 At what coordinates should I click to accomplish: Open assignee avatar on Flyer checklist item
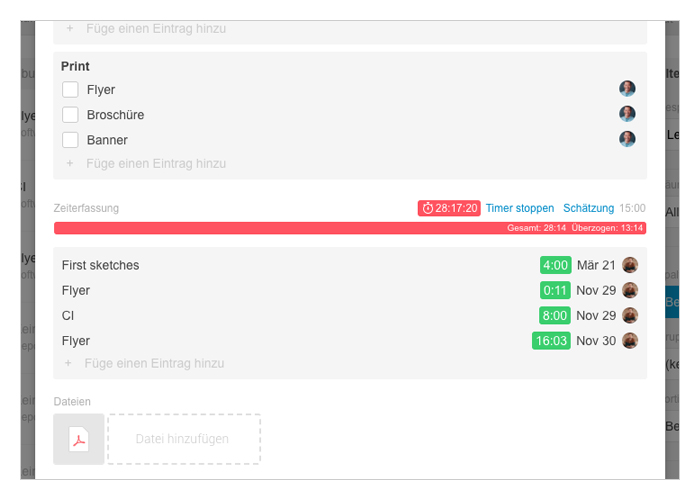tap(627, 89)
